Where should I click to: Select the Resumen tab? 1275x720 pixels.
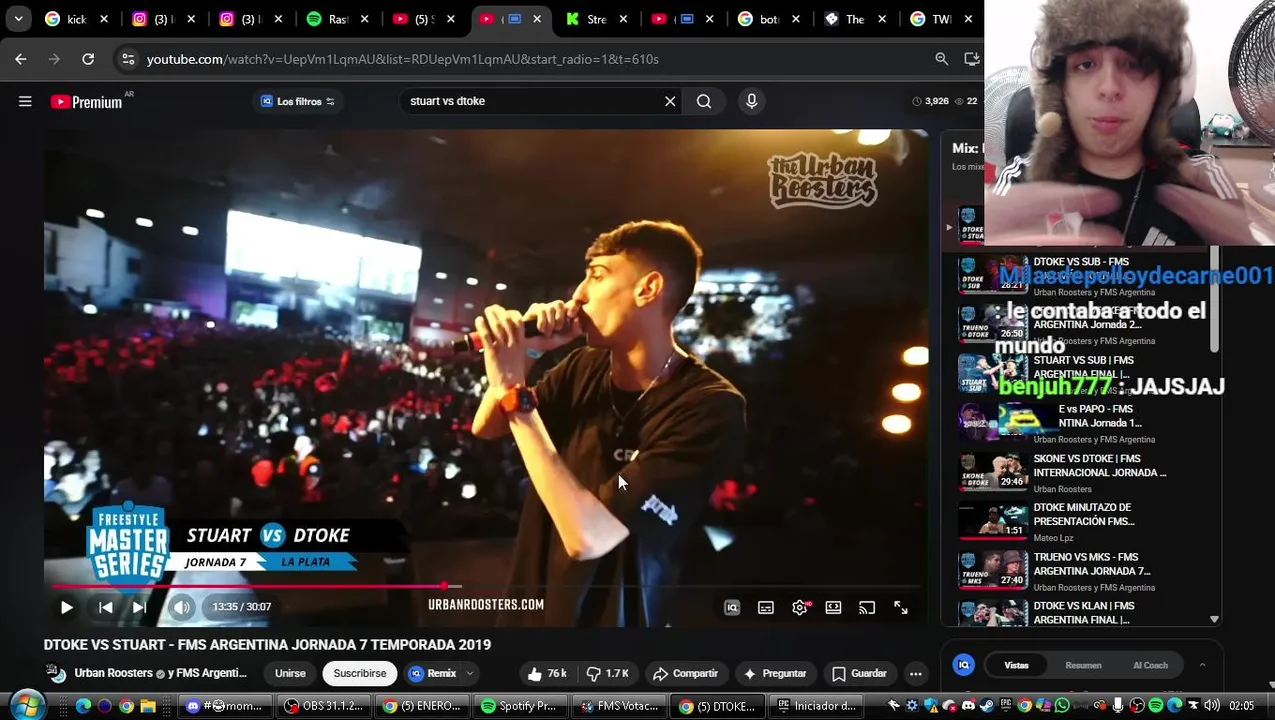1083,665
